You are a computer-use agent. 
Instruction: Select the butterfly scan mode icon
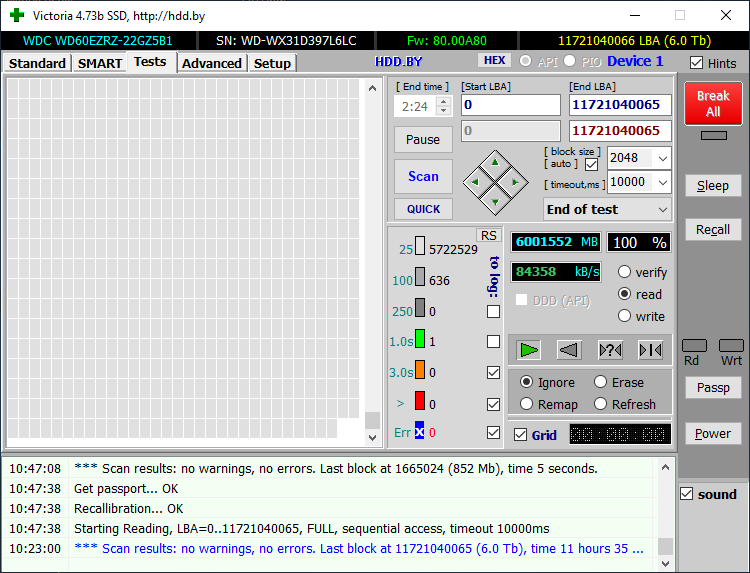[650, 349]
